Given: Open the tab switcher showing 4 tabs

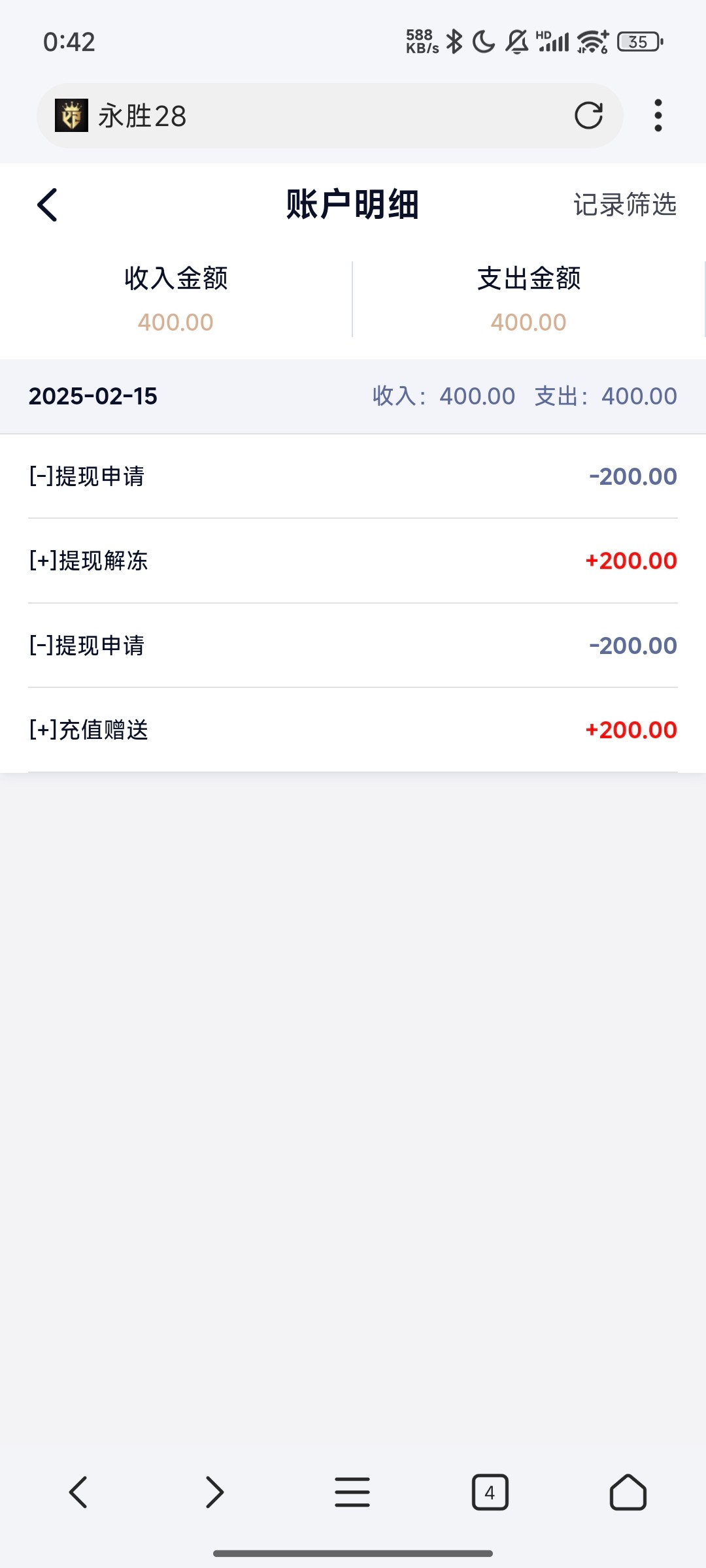Looking at the screenshot, I should (490, 1492).
